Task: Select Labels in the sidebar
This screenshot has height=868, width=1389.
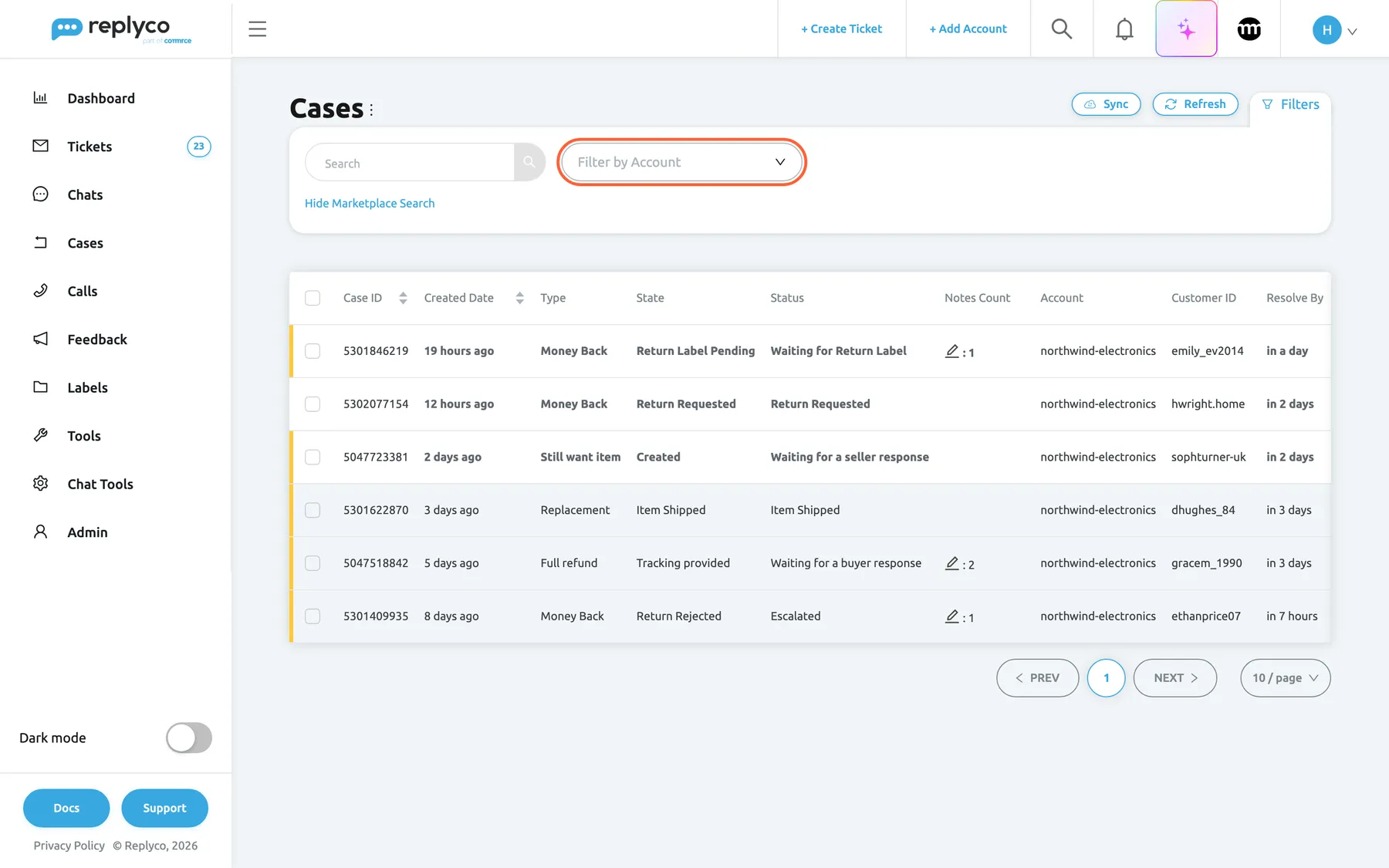Action: (87, 387)
